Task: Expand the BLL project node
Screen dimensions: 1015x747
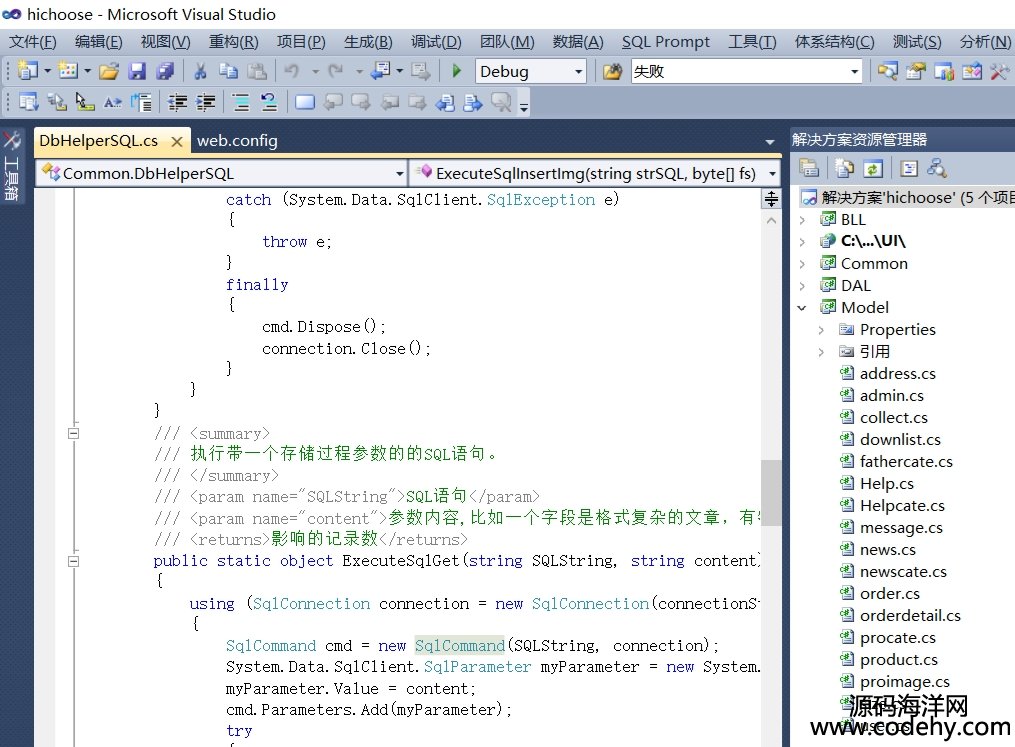Action: click(x=803, y=220)
